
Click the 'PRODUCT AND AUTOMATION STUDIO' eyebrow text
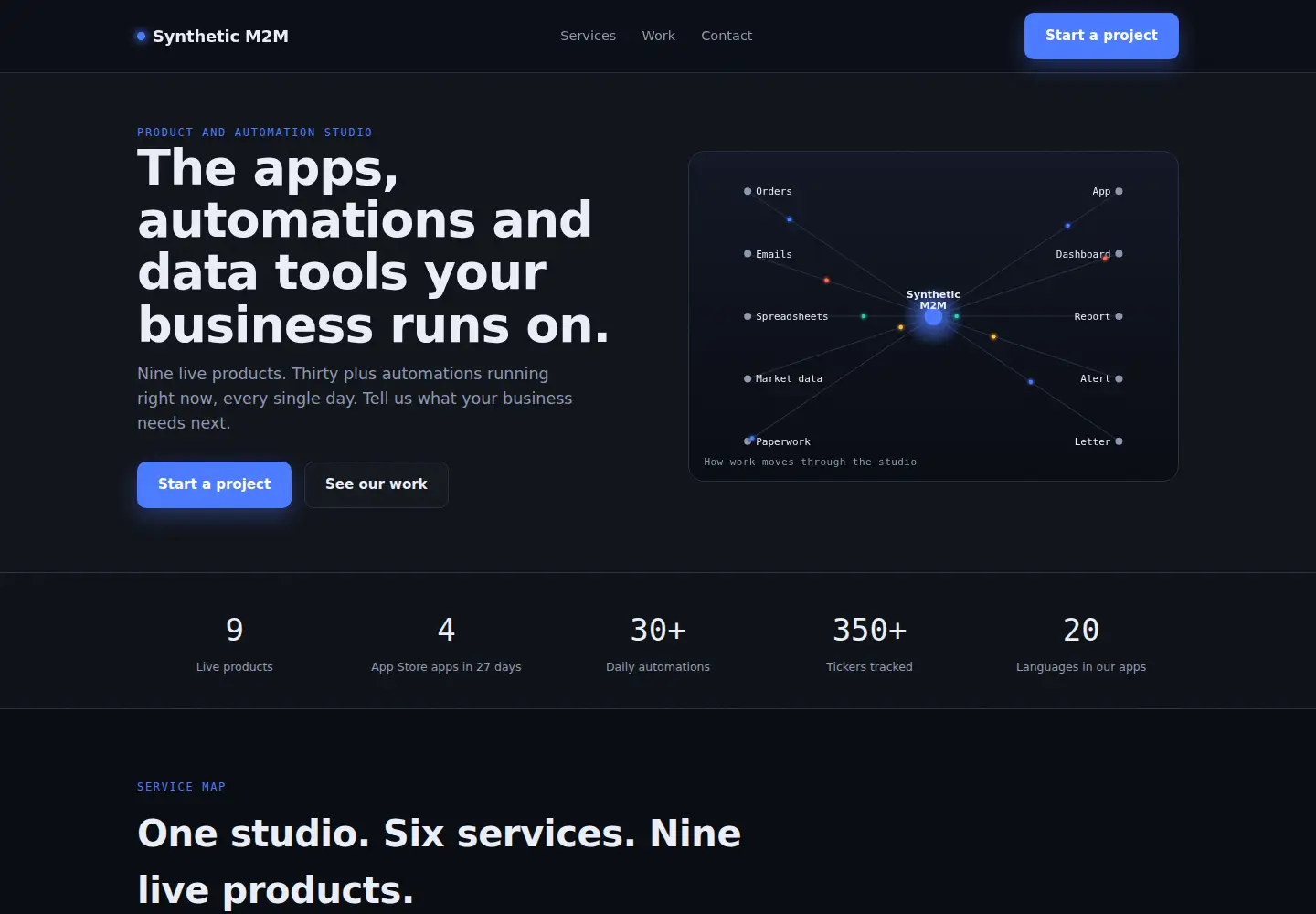coord(255,133)
